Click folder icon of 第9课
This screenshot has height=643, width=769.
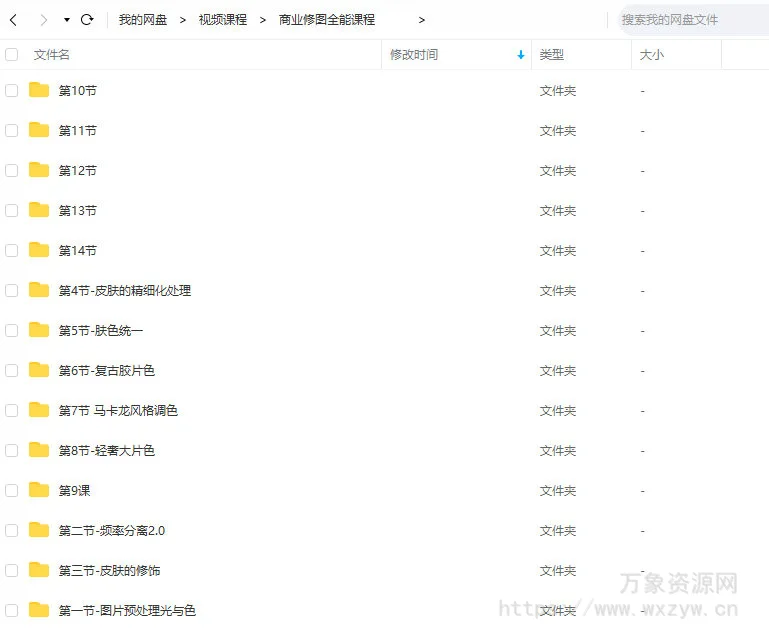tap(39, 489)
